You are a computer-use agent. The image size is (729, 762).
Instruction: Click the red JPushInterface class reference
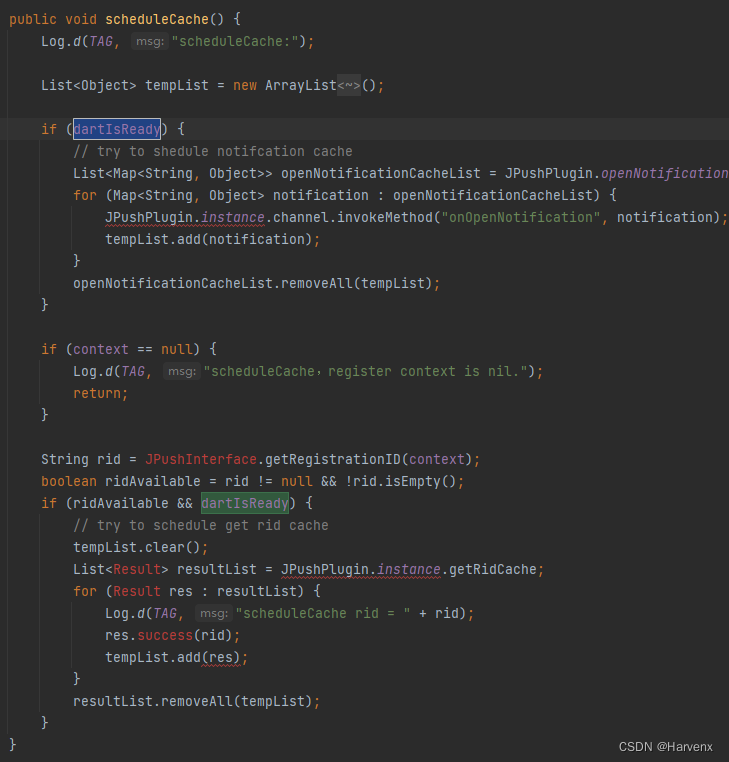tap(201, 459)
